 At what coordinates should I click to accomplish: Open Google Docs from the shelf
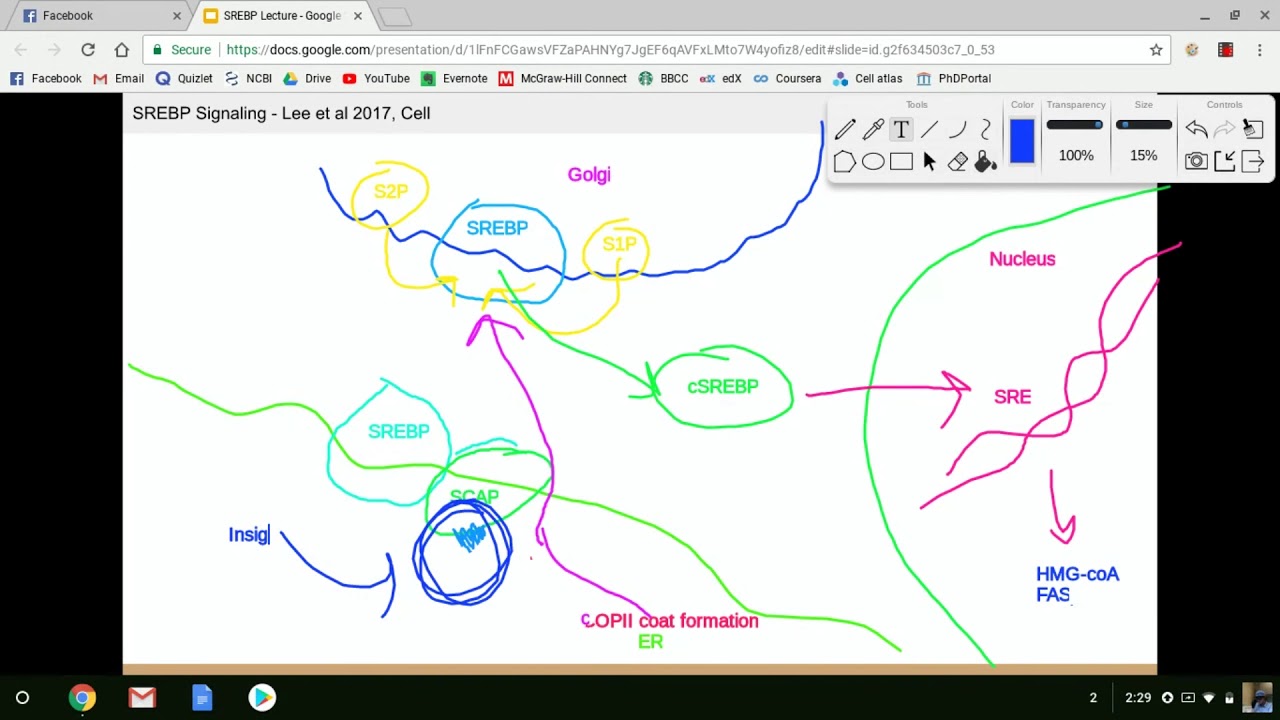click(202, 698)
